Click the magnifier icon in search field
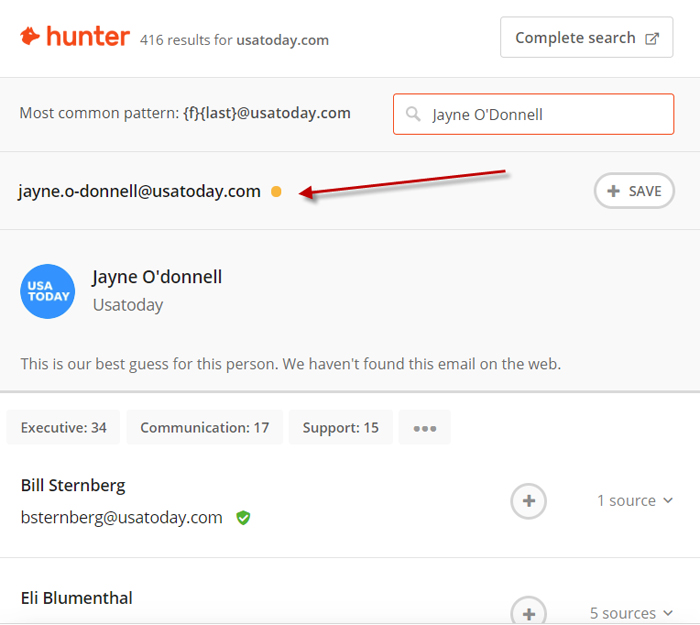 [413, 114]
